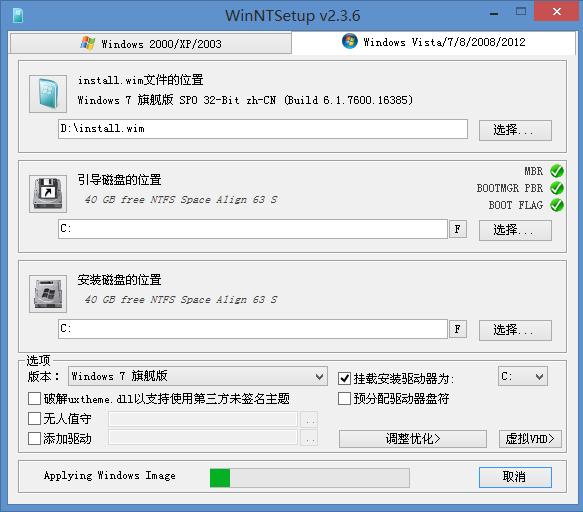Click the F format button beside boot drive
Screen dimensions: 583x512
pos(458,229)
